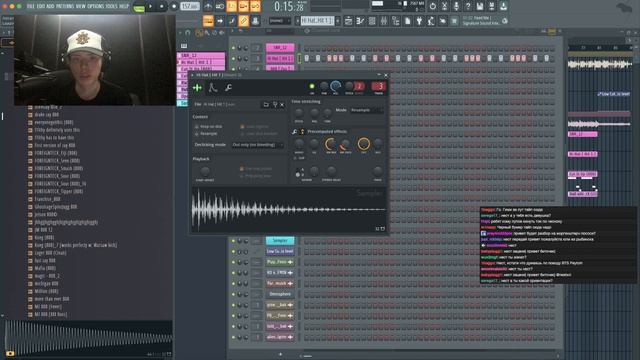Toggle the metronome icon
Screen dimensions: 640x360
click(208, 7)
